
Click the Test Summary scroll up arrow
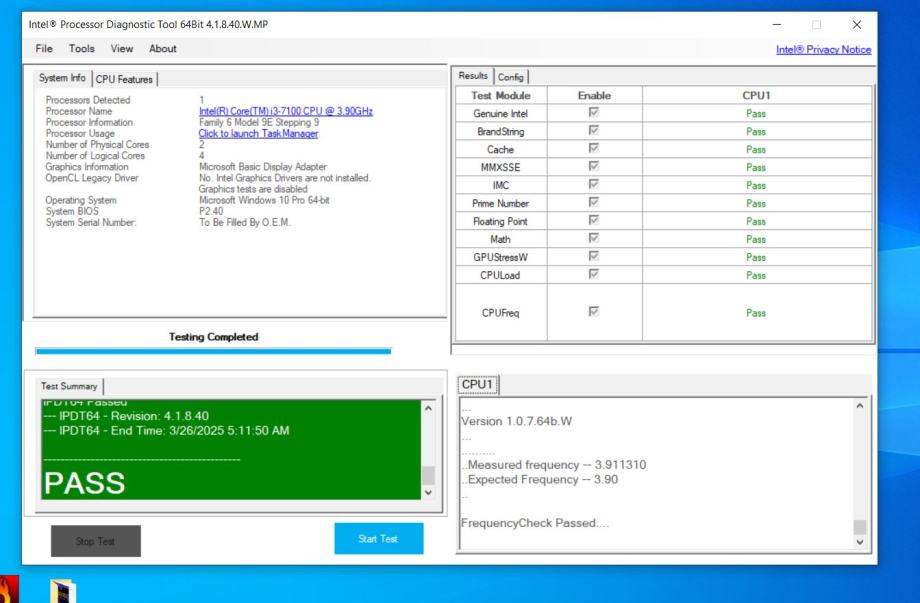[x=428, y=408]
